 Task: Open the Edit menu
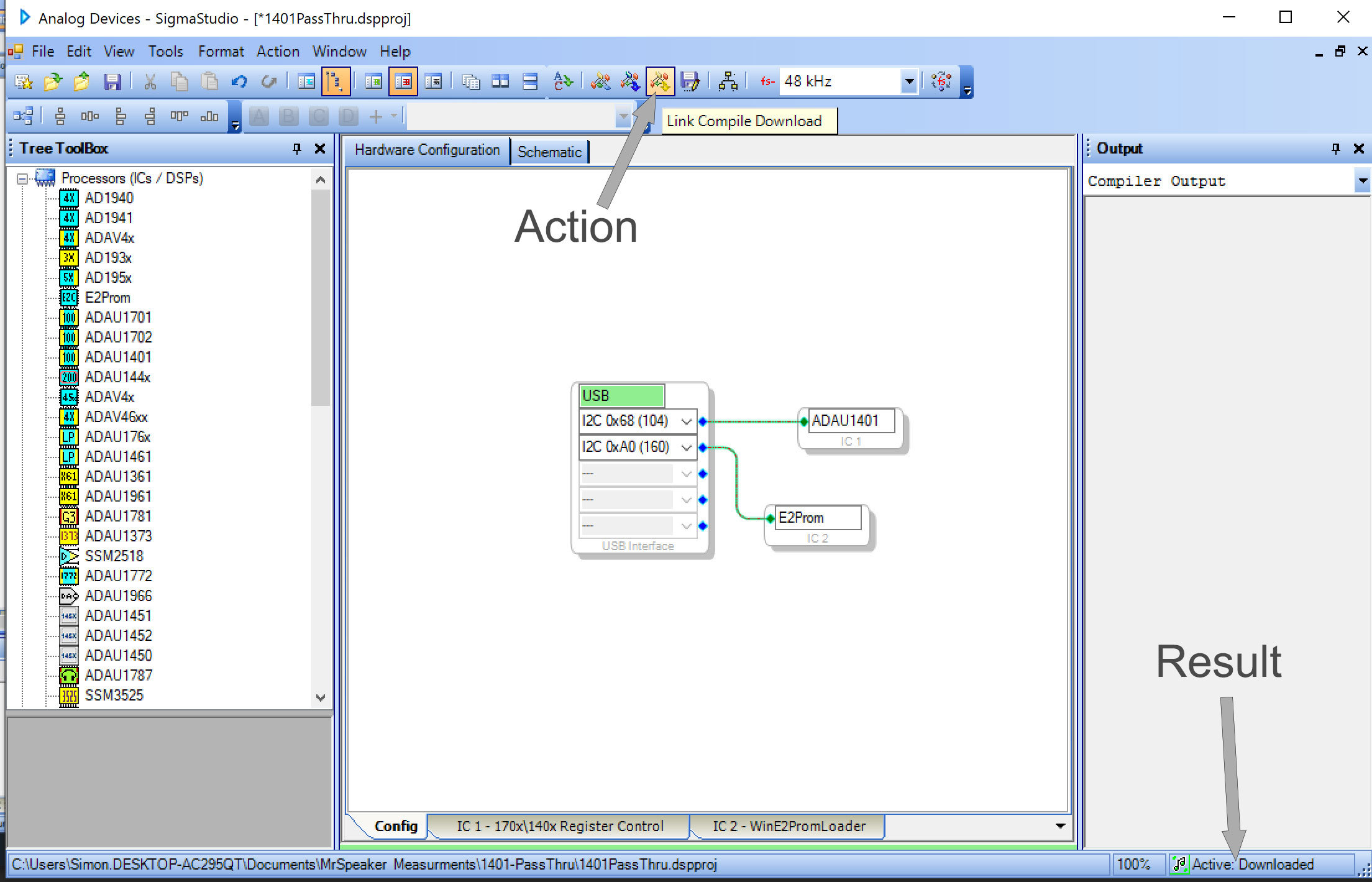79,52
